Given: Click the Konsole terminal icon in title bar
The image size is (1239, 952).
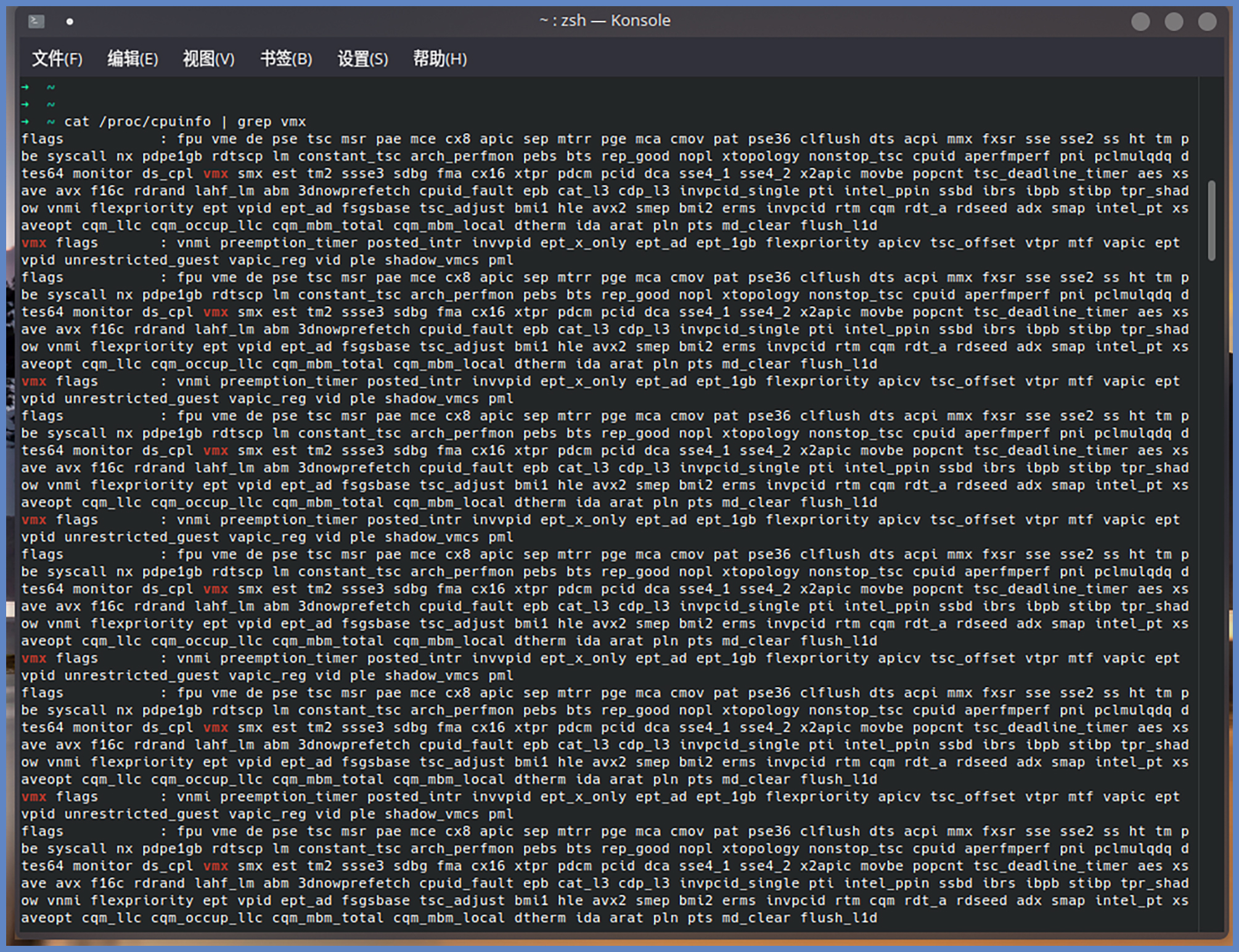Looking at the screenshot, I should pos(36,22).
